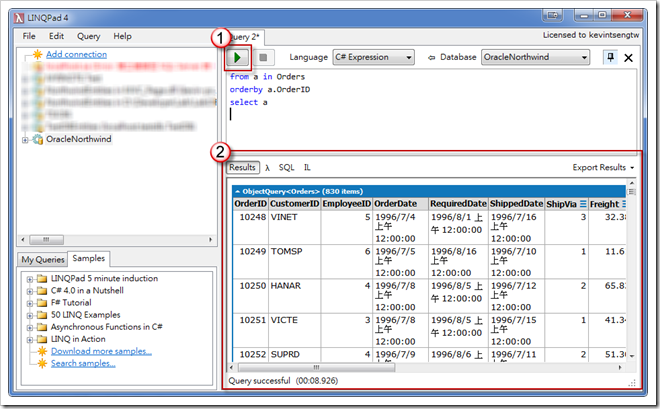The height and width of the screenshot is (409, 660).
Task: Switch to the lambda results tab
Action: 267,168
